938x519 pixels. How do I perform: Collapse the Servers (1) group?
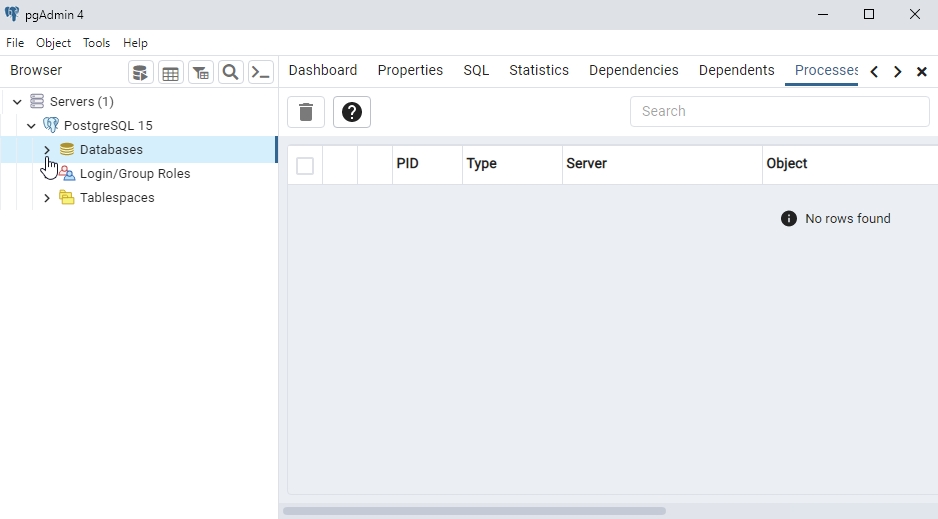pyautogui.click(x=17, y=102)
